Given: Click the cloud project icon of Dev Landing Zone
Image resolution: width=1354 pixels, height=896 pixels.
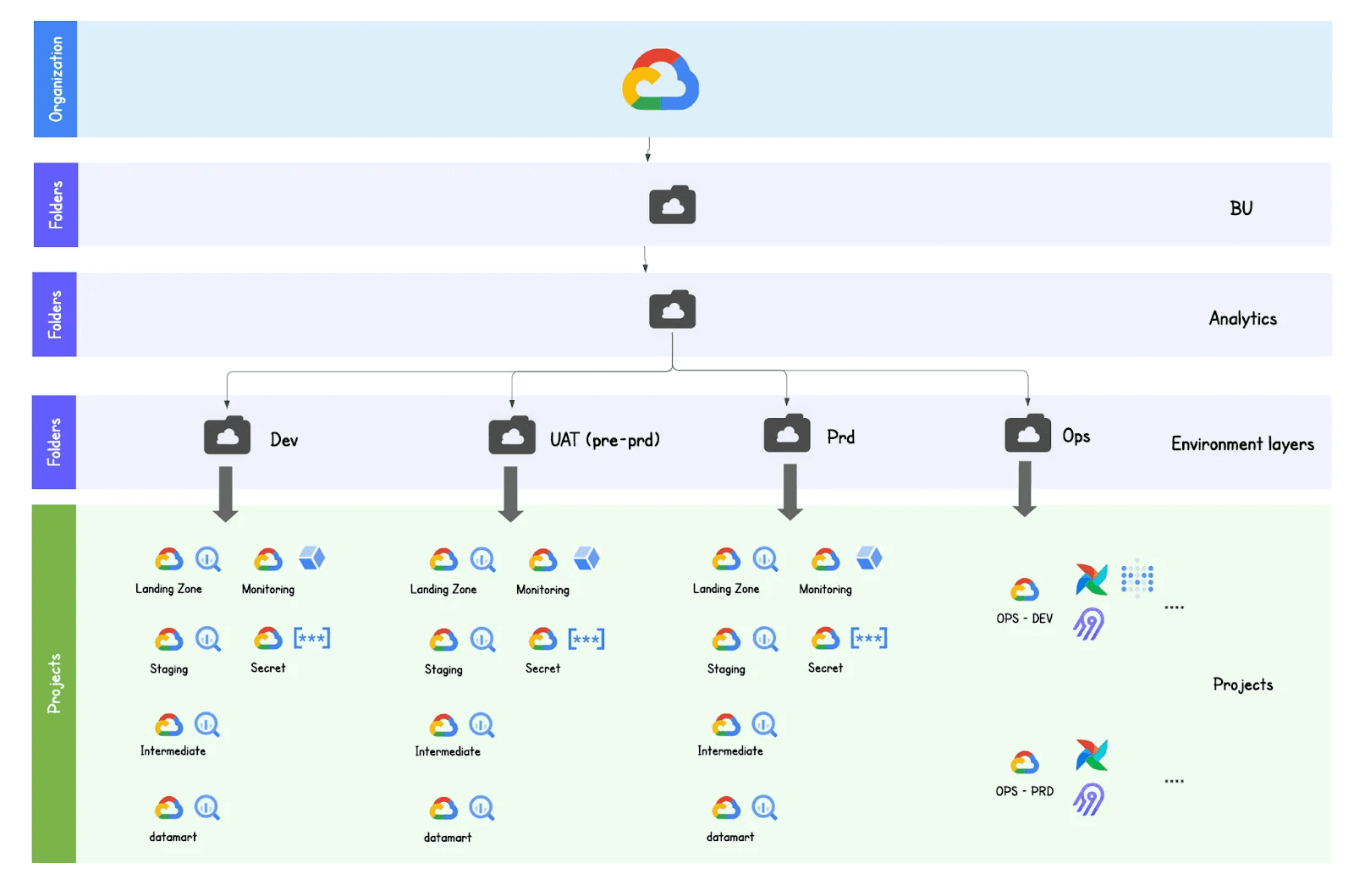Looking at the screenshot, I should point(169,559).
